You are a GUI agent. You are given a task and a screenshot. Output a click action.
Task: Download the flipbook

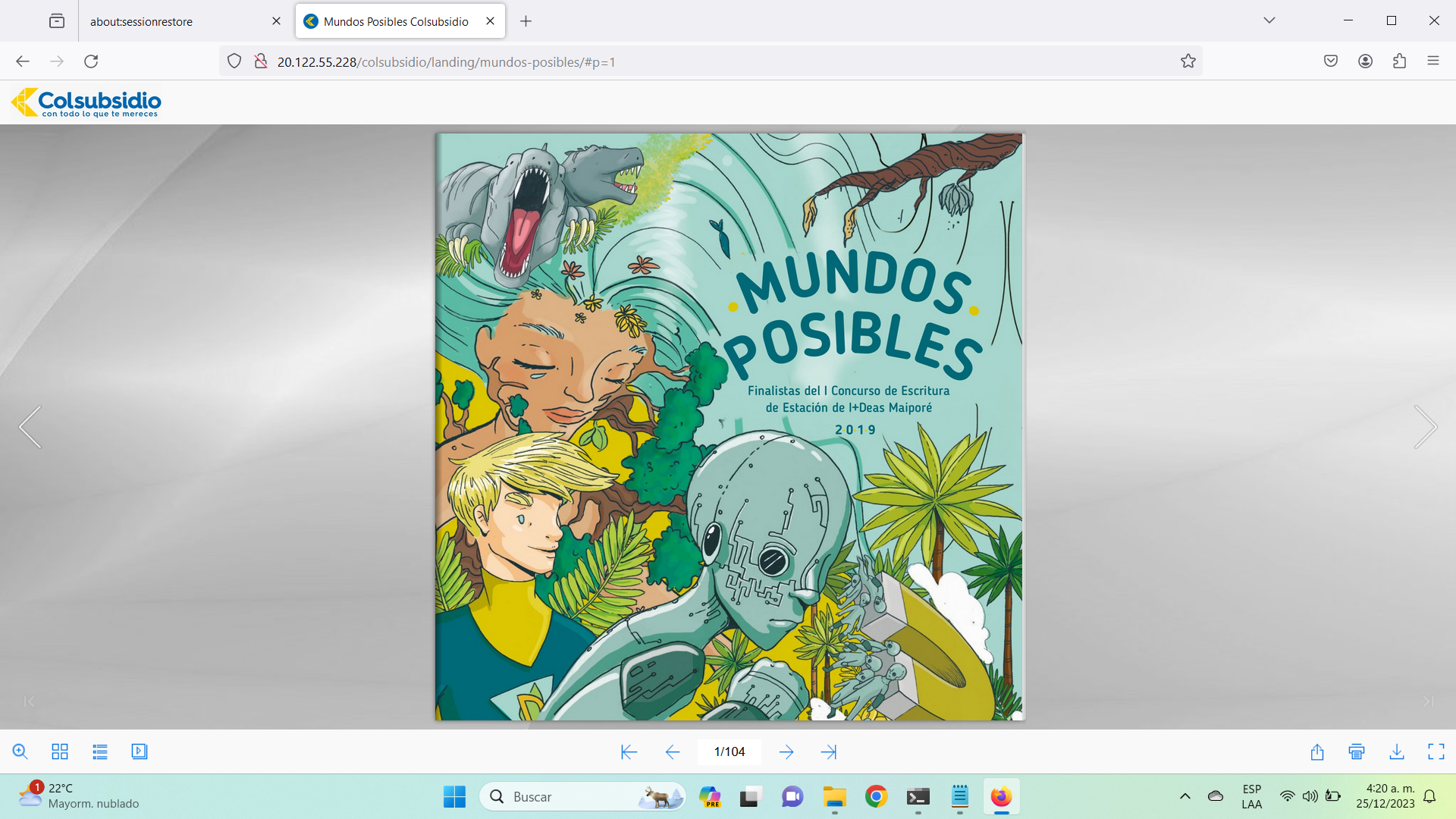coord(1397,752)
